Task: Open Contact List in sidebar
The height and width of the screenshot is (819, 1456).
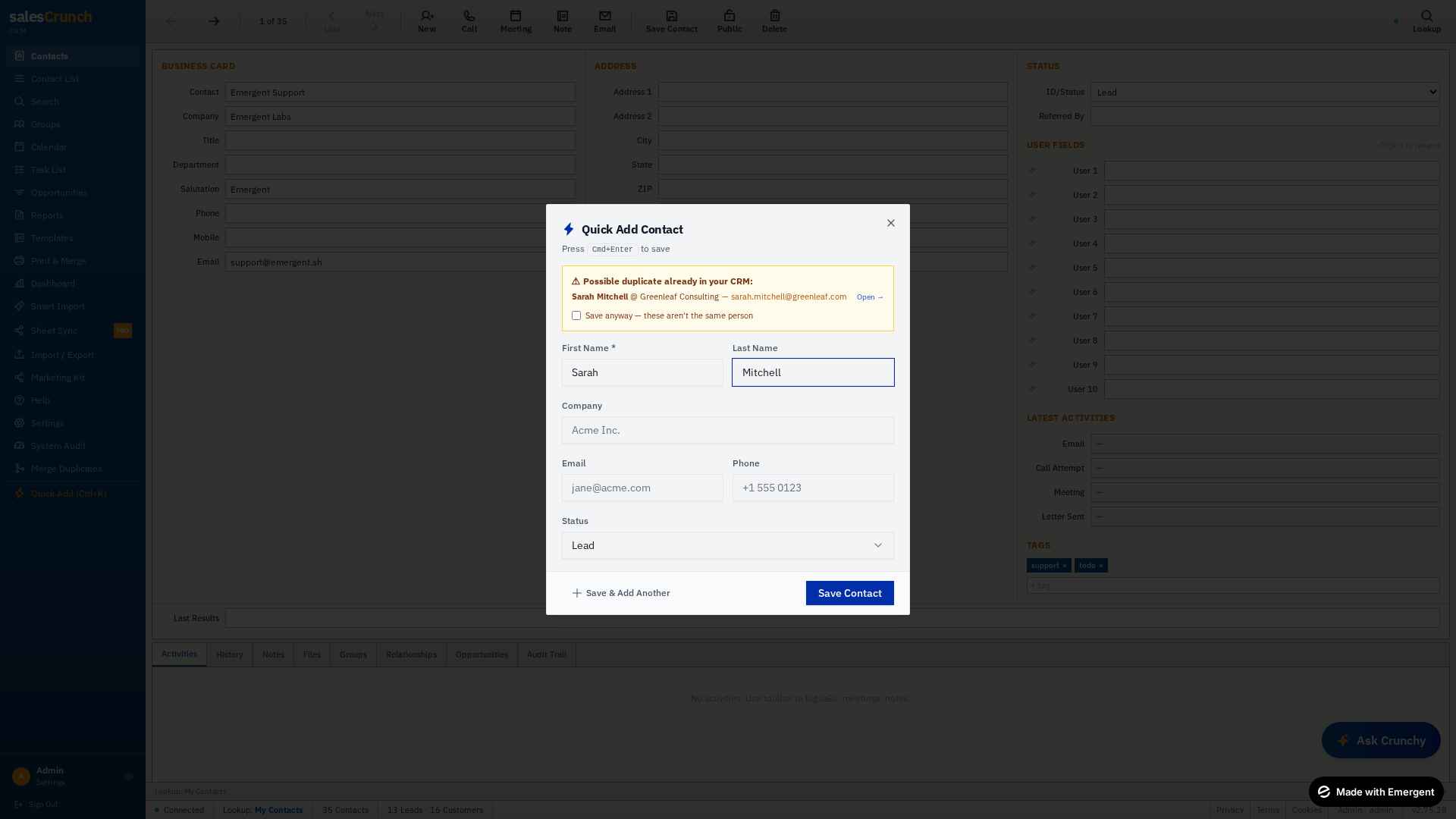Action: tap(73, 79)
